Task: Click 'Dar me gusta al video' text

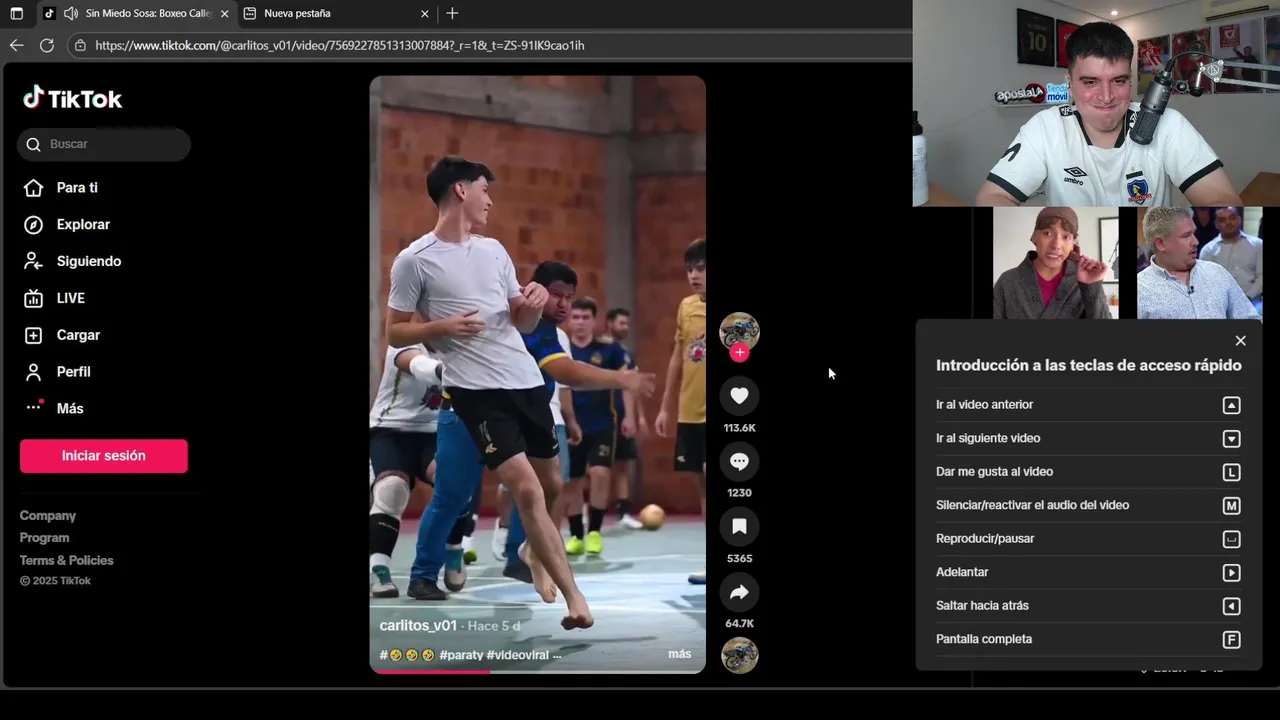Action: 994,472
